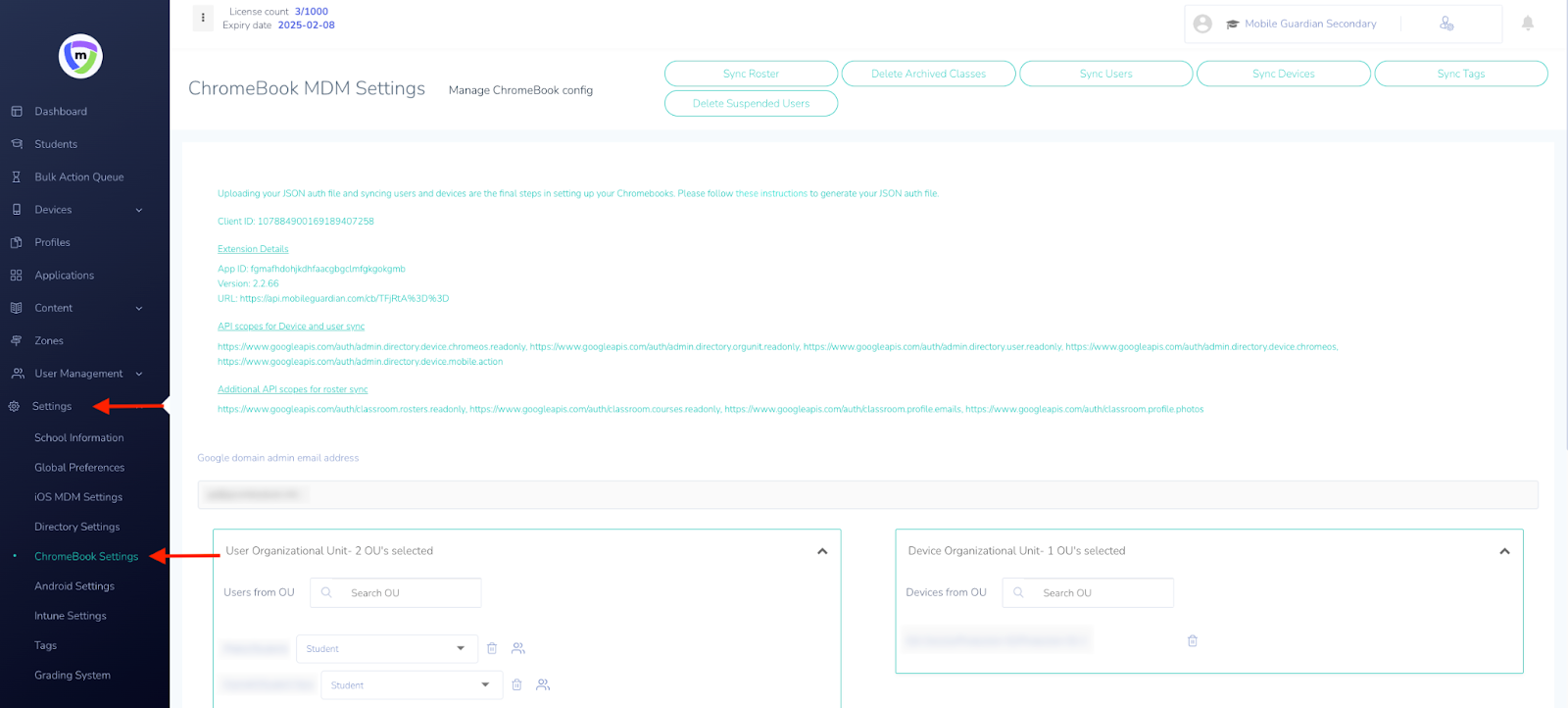Select ChromeBook Settings in sidebar
Screen dimensions: 1568x708
86,556
